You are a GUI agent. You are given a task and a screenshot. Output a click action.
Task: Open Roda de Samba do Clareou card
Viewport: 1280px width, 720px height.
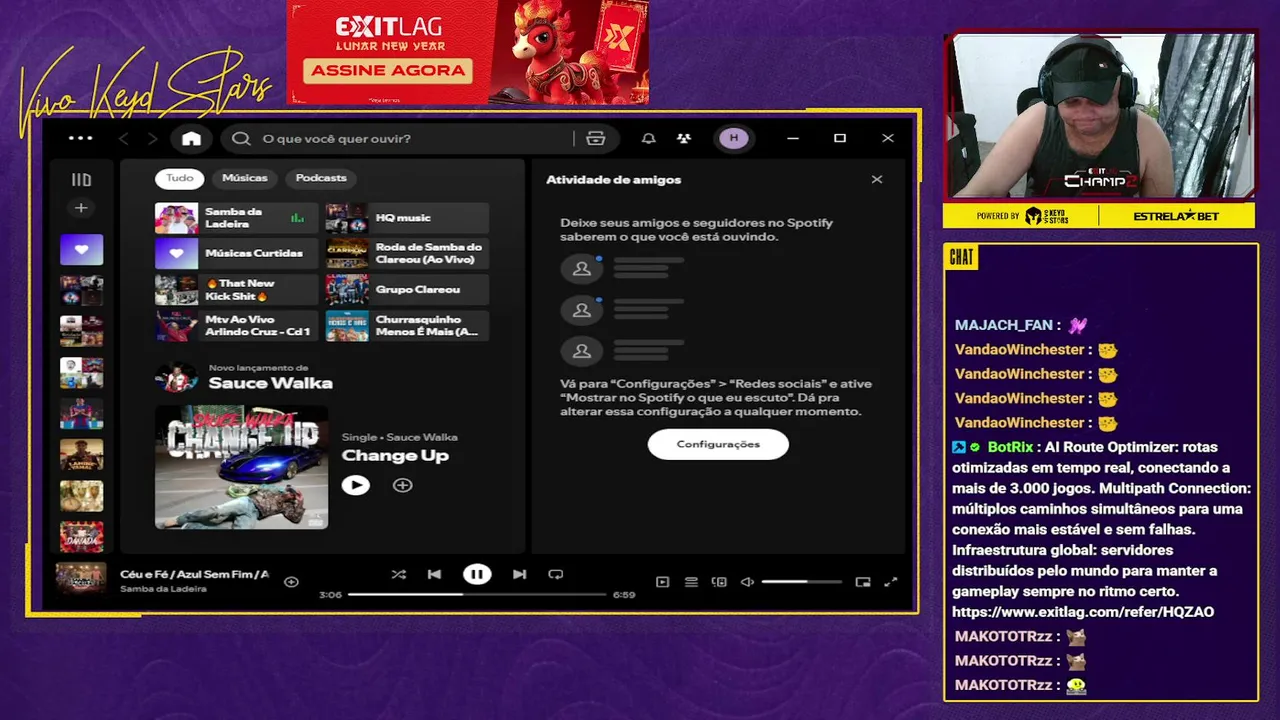(407, 254)
